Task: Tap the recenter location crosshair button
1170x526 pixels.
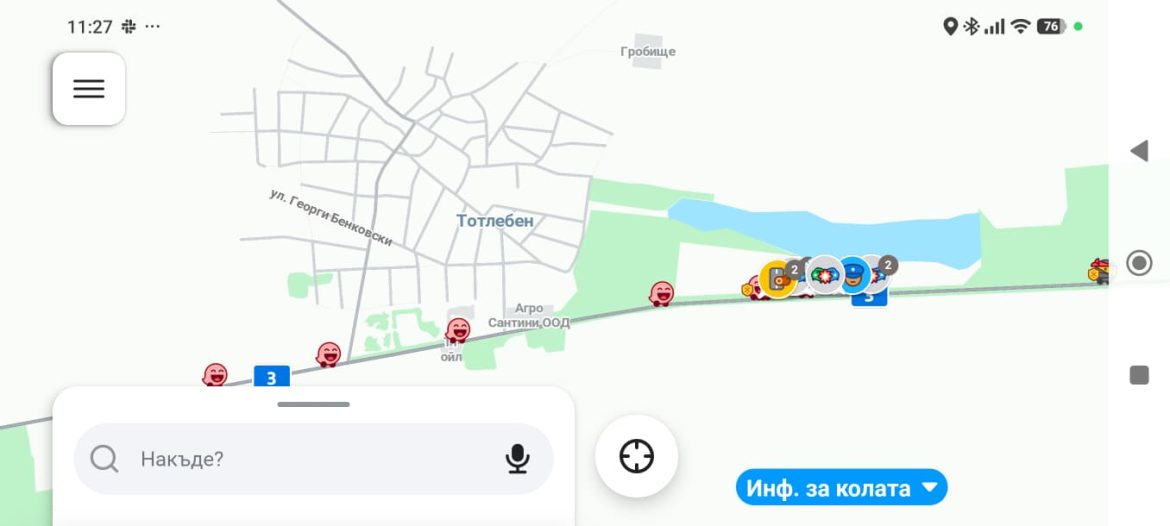Action: tap(636, 456)
